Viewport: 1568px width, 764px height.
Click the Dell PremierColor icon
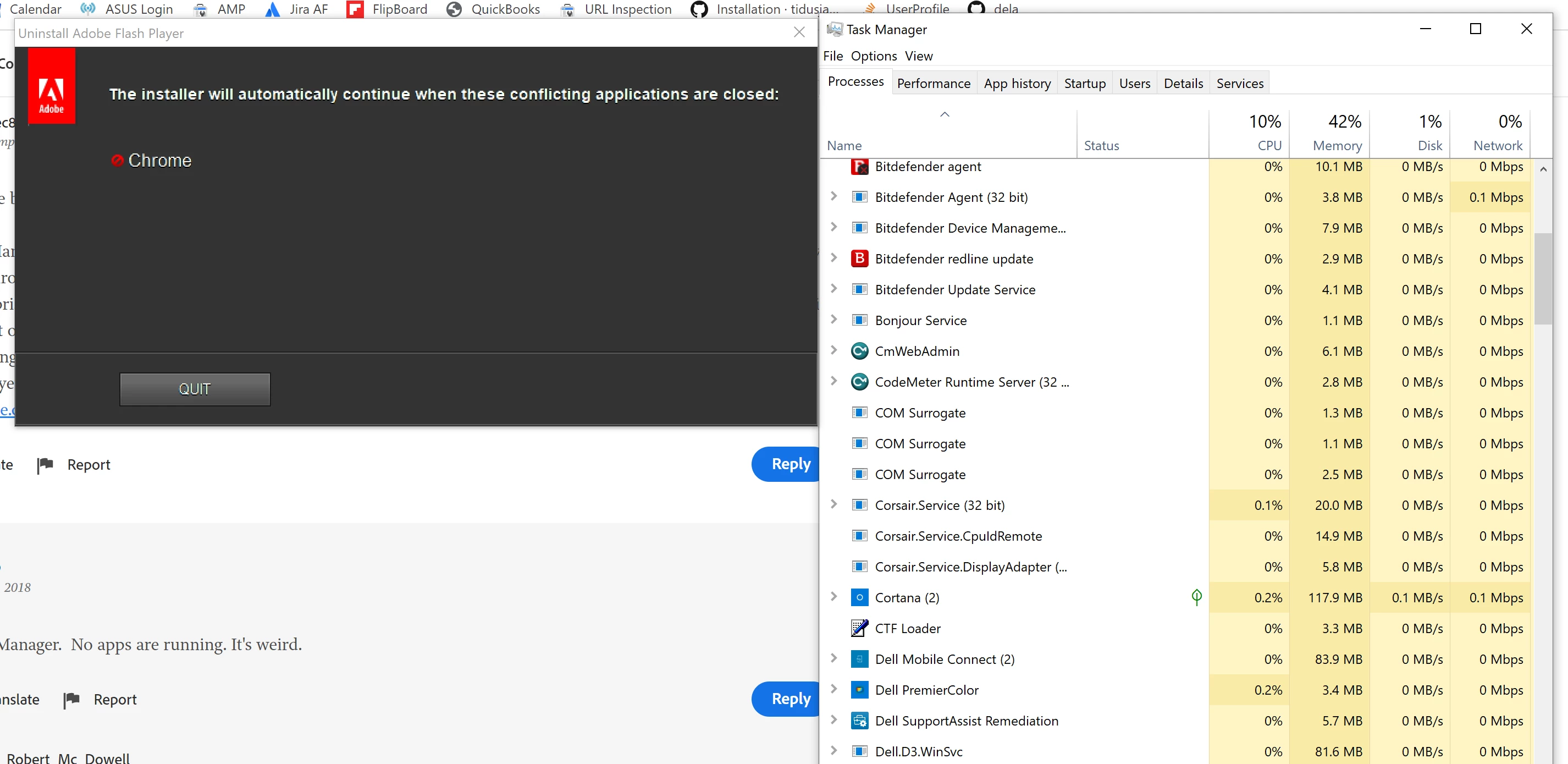pyautogui.click(x=859, y=690)
